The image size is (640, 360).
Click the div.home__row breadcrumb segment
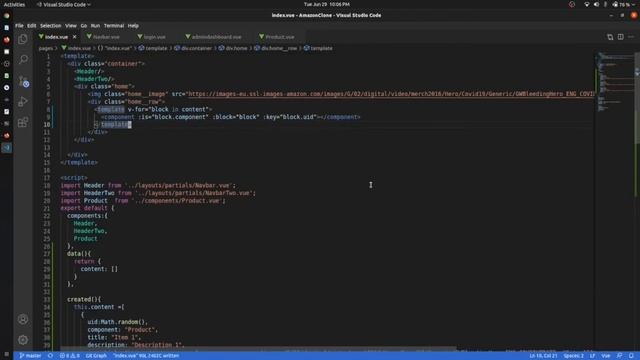tap(276, 48)
